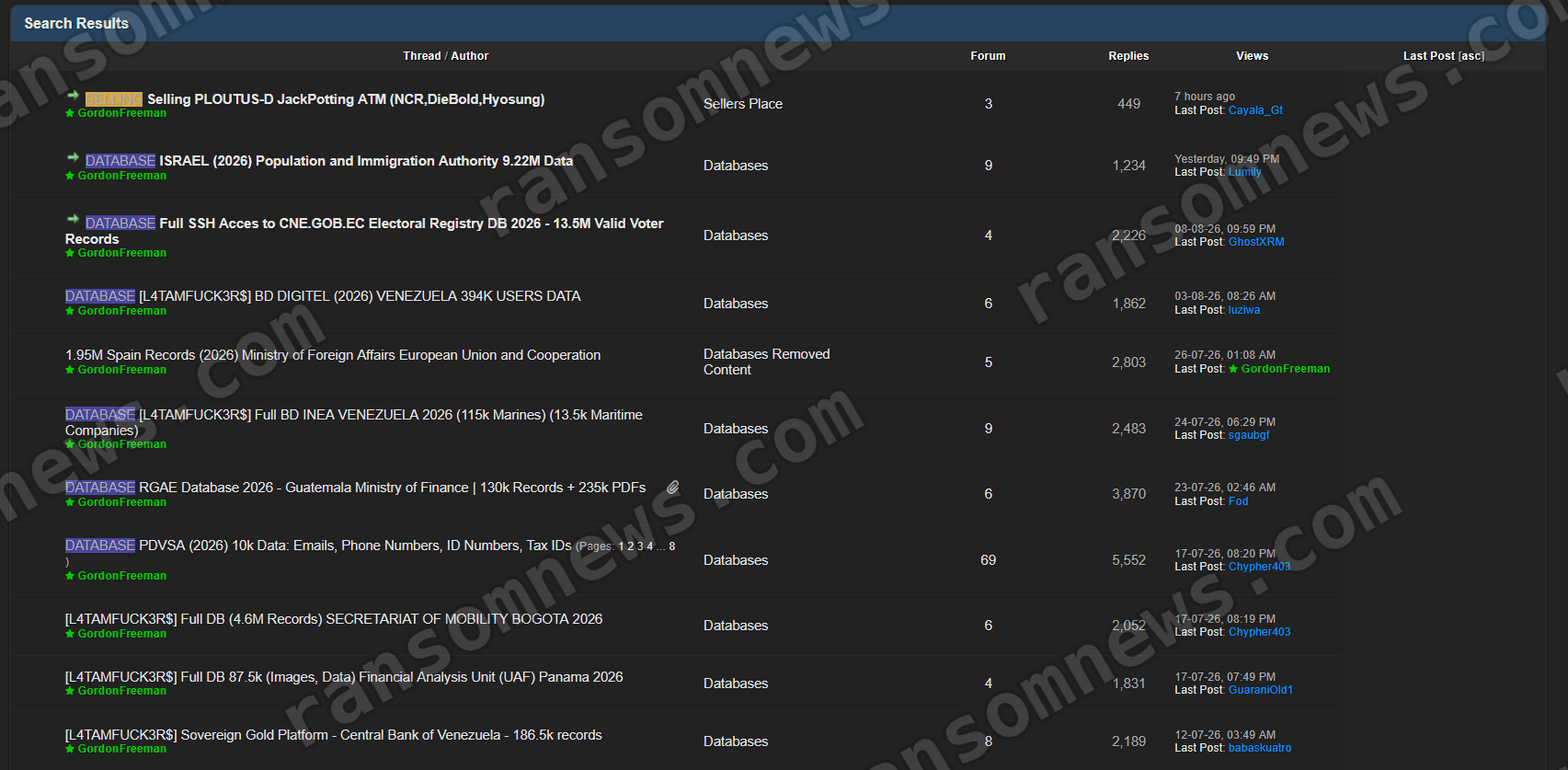Click the views count 449 for PLOUTUS-D thread
This screenshot has width=1568, height=770.
pyautogui.click(x=1128, y=104)
